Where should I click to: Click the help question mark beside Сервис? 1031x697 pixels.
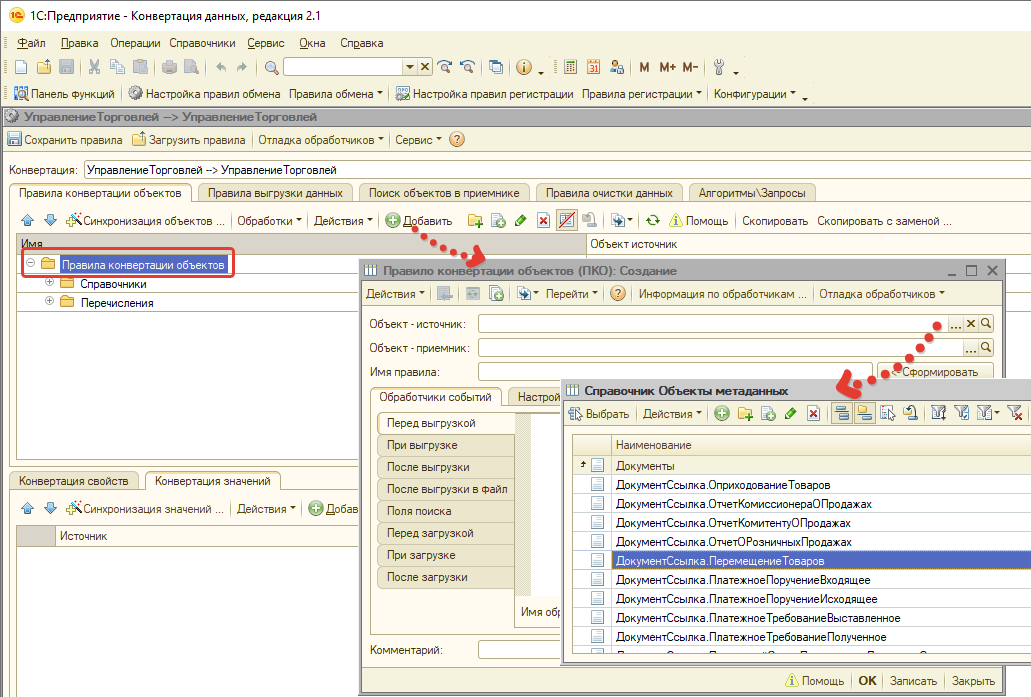coord(457,139)
